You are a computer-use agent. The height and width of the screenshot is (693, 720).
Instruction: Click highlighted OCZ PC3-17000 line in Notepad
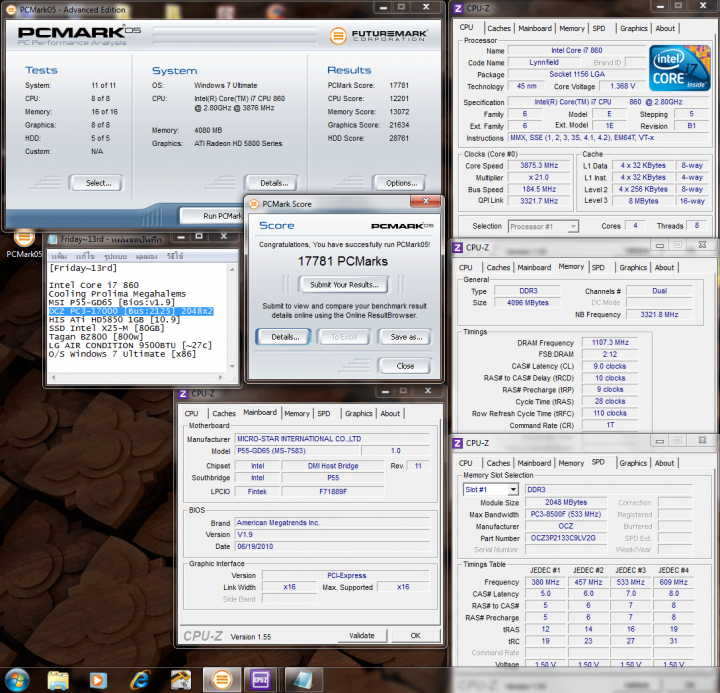pos(131,311)
